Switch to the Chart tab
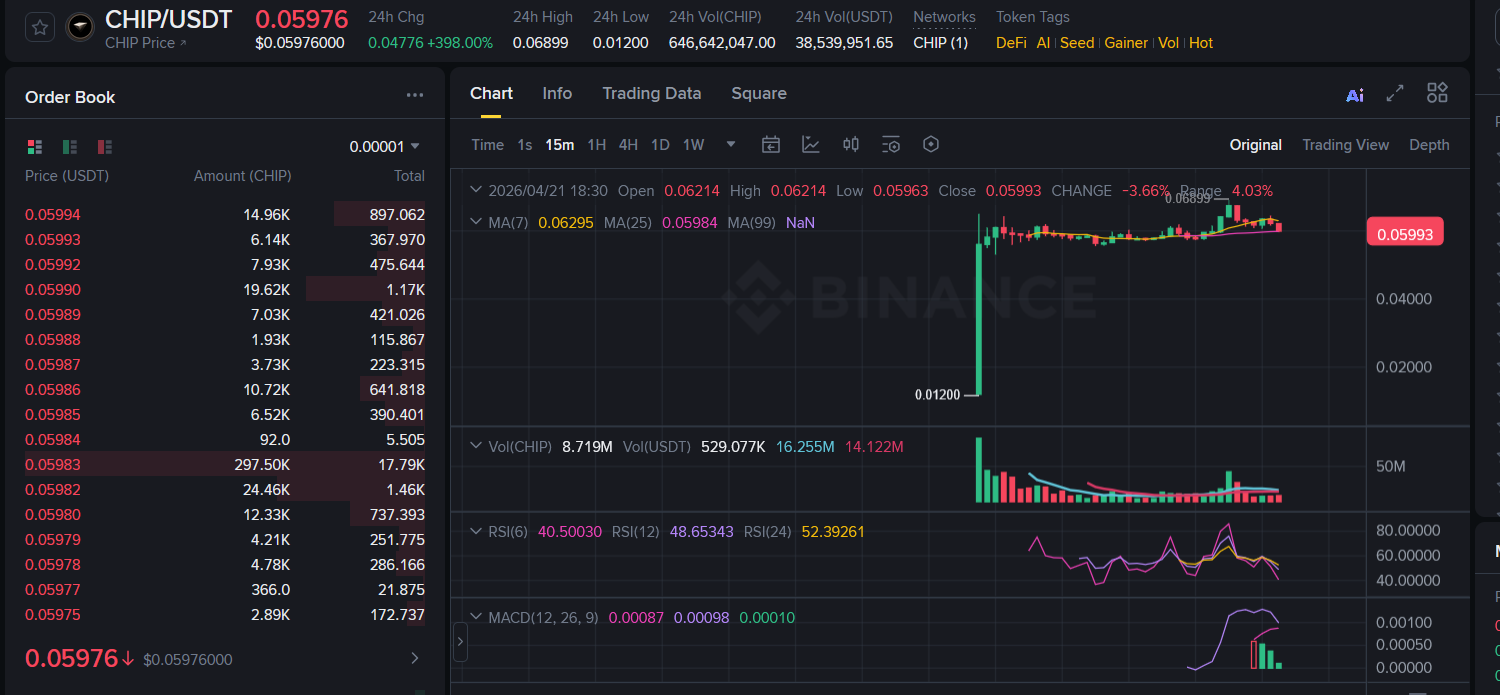Image resolution: width=1500 pixels, height=695 pixels. 491,93
